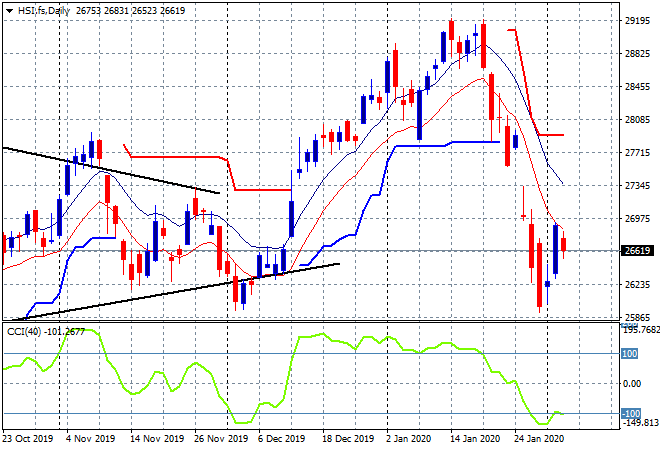Select the 100 level label on CCI scale
This screenshot has width=660, height=450.
630,354
